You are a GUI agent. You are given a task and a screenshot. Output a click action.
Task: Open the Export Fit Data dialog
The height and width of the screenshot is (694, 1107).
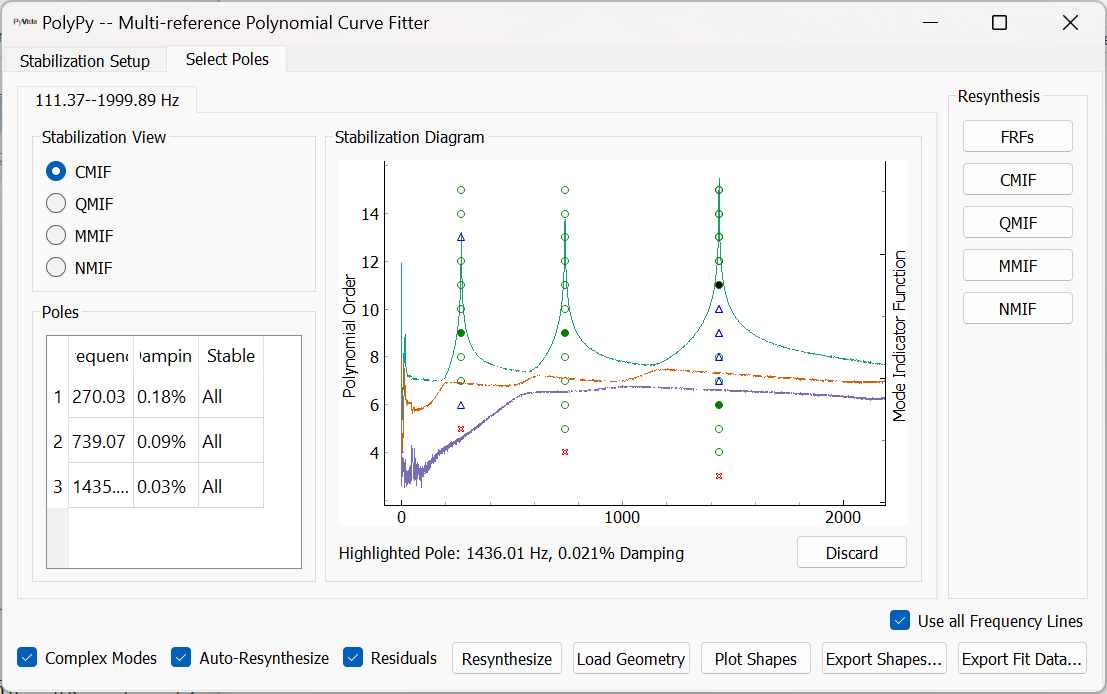[x=1022, y=658]
